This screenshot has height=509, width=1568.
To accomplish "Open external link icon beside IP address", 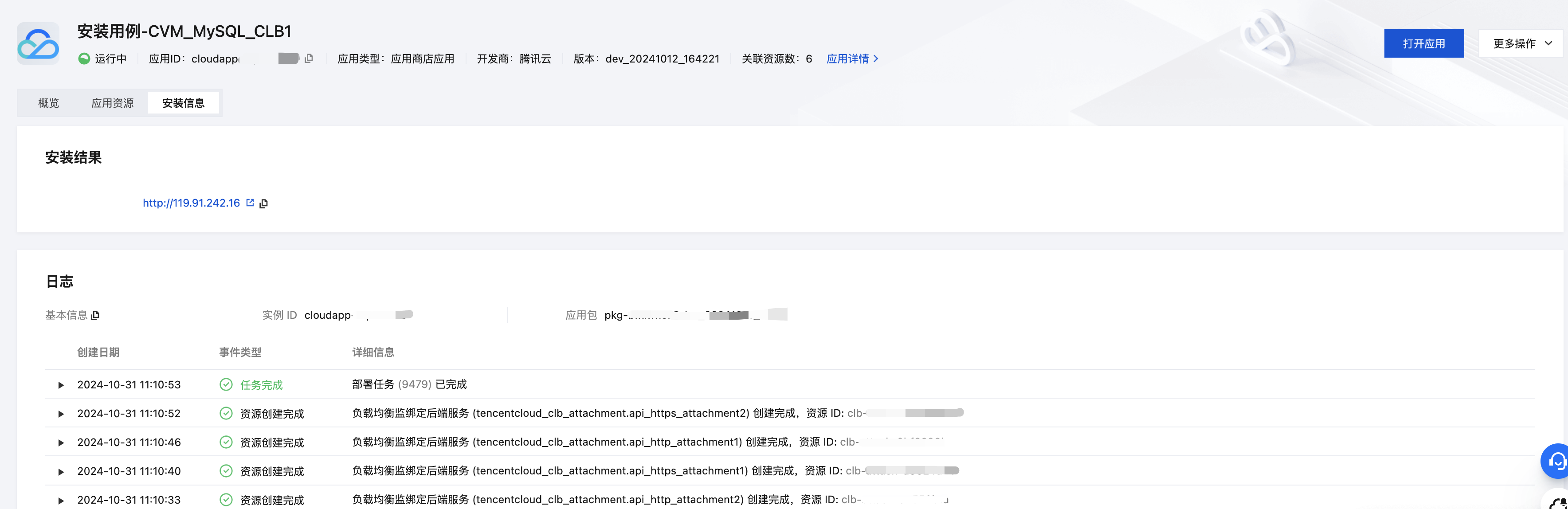I will [x=250, y=203].
